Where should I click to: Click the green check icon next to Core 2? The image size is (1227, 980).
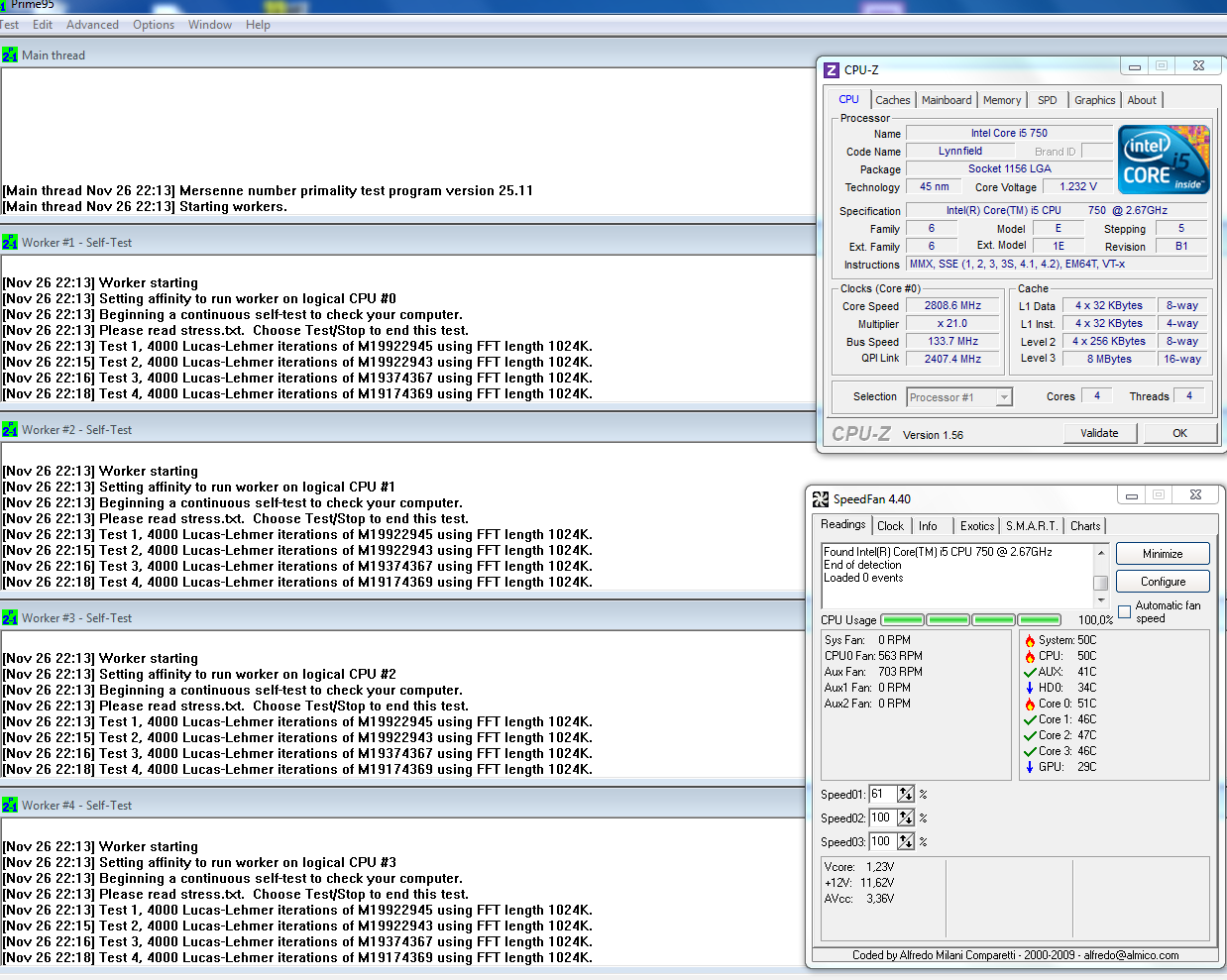1030,735
